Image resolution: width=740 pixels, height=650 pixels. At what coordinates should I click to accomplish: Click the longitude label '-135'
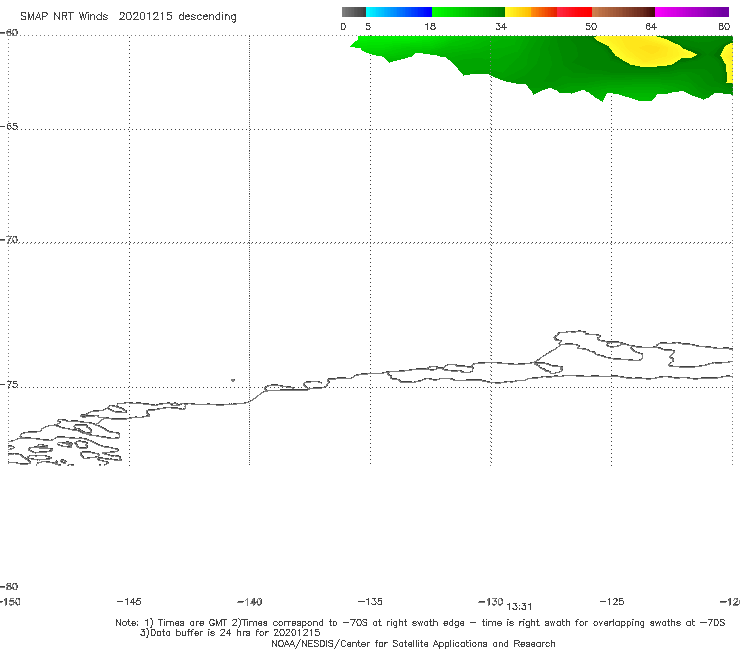(370, 601)
